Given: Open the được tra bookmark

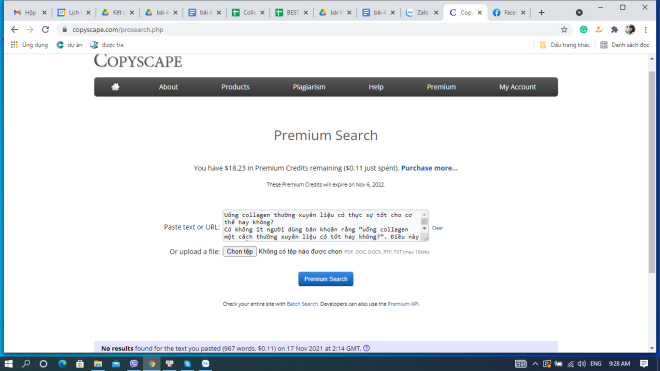Looking at the screenshot, I should point(107,45).
